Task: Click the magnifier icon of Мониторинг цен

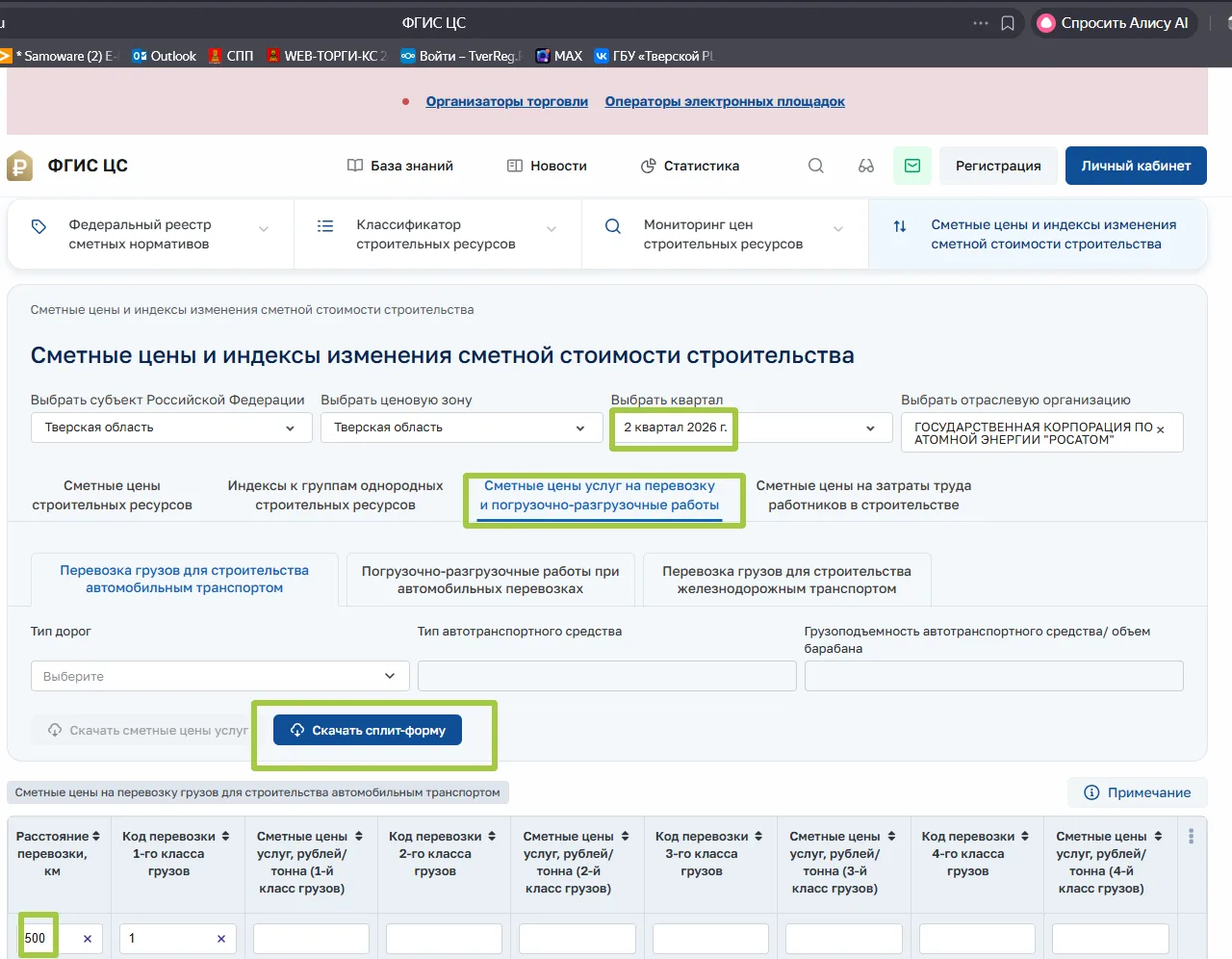Action: click(613, 226)
